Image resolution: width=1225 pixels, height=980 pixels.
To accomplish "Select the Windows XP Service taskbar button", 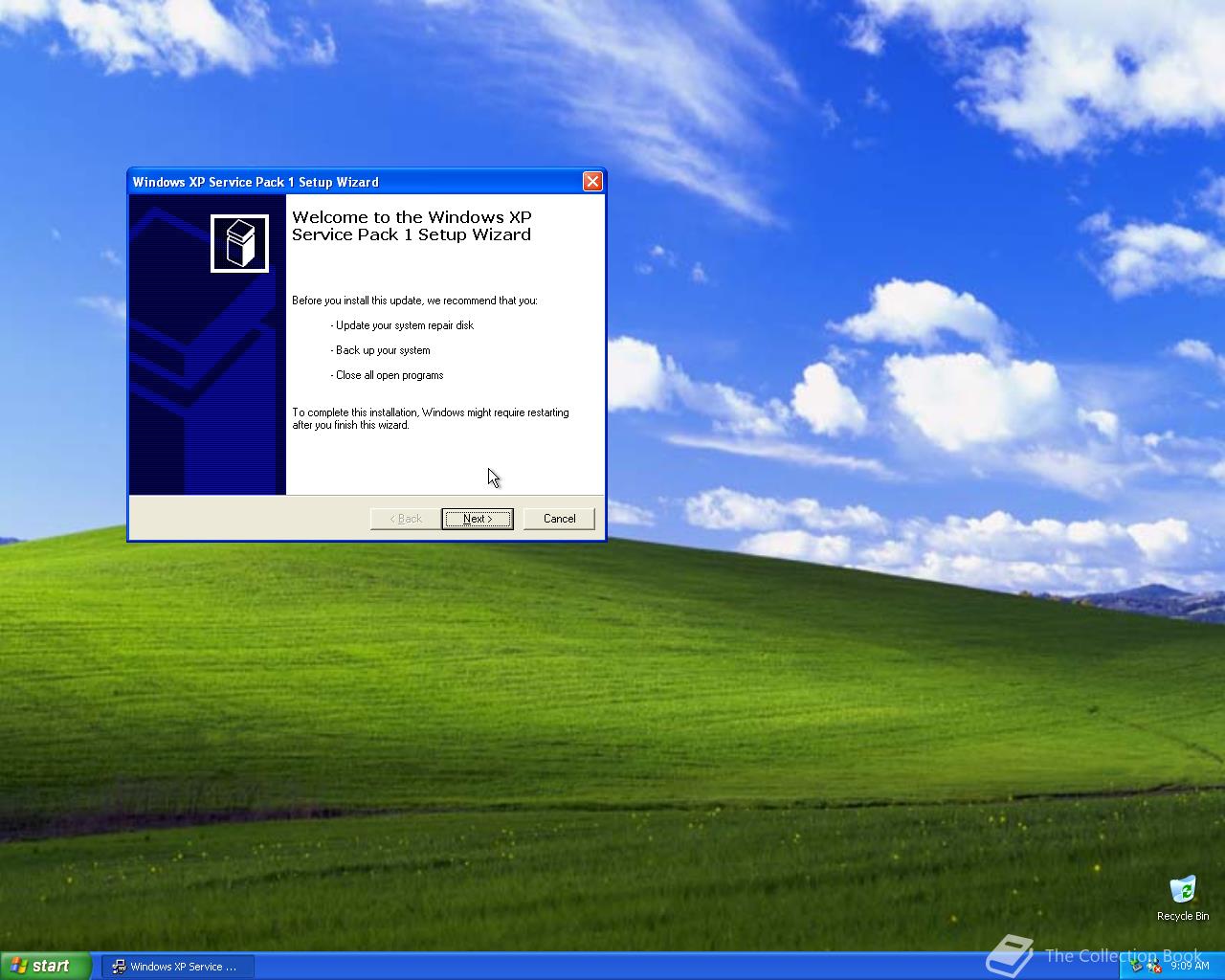I will click(178, 967).
